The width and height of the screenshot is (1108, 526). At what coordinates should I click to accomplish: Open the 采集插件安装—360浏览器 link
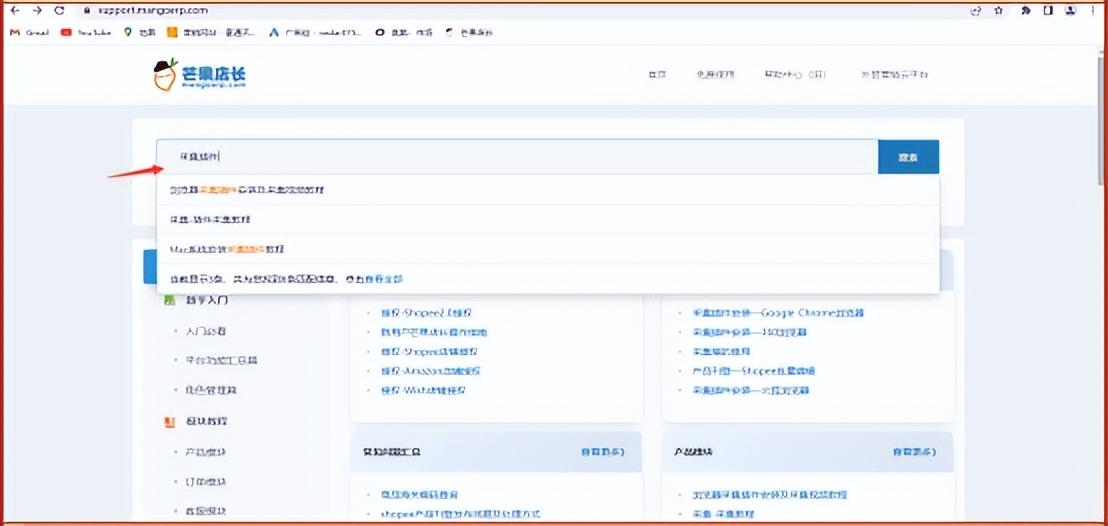tap(750, 332)
